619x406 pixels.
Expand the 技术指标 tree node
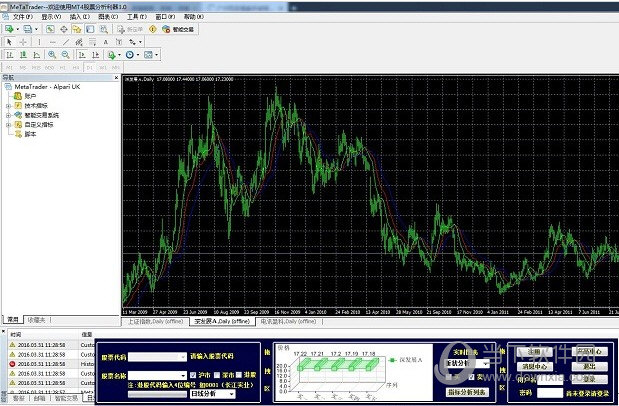pyautogui.click(x=8, y=106)
